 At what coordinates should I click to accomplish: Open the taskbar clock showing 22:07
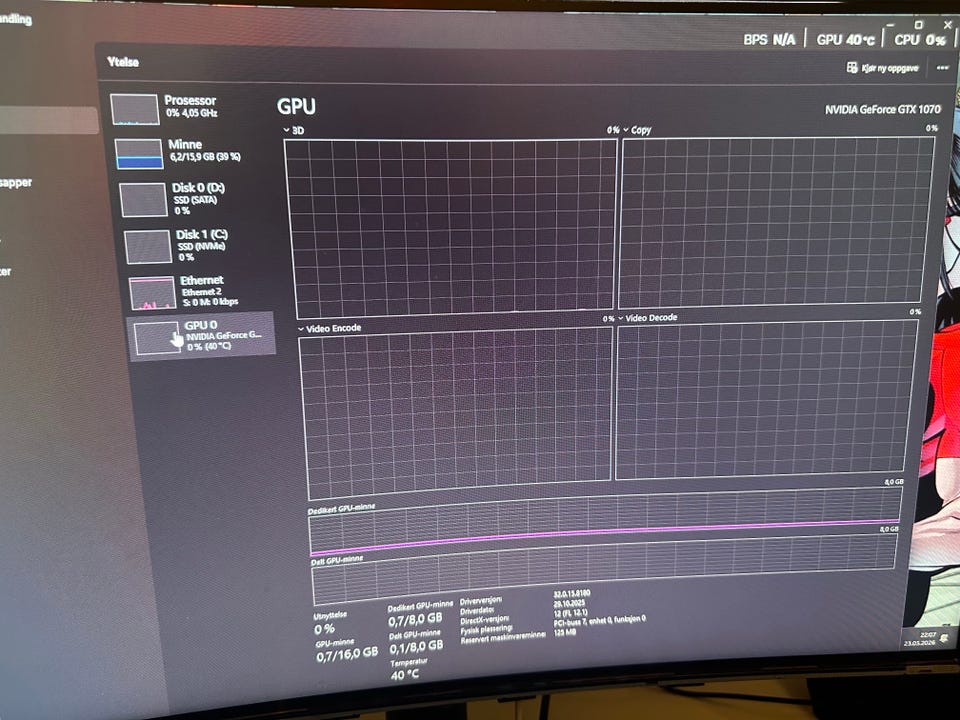click(920, 639)
